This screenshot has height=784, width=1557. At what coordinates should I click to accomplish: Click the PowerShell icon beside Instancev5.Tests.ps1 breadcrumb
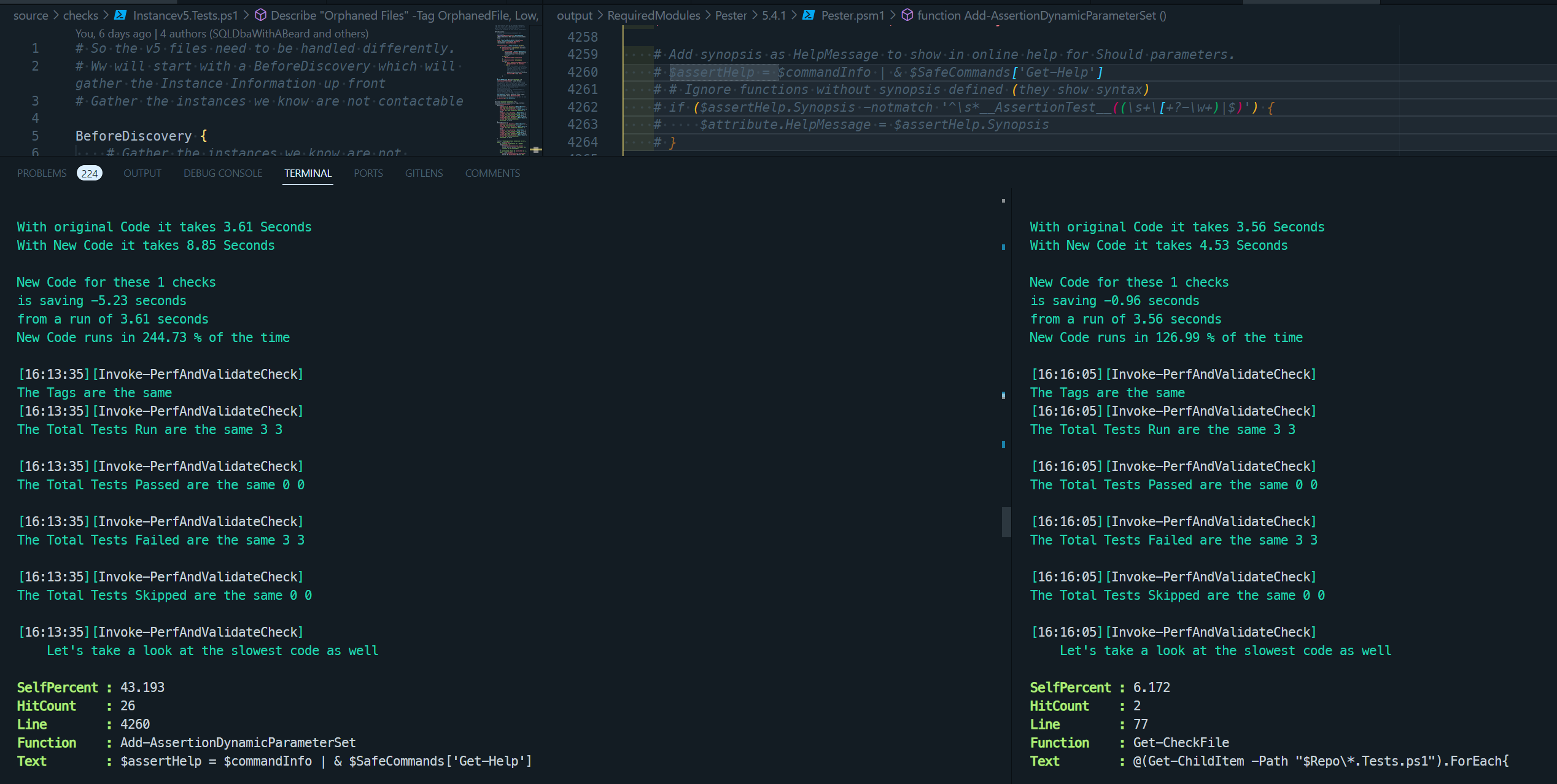click(120, 15)
